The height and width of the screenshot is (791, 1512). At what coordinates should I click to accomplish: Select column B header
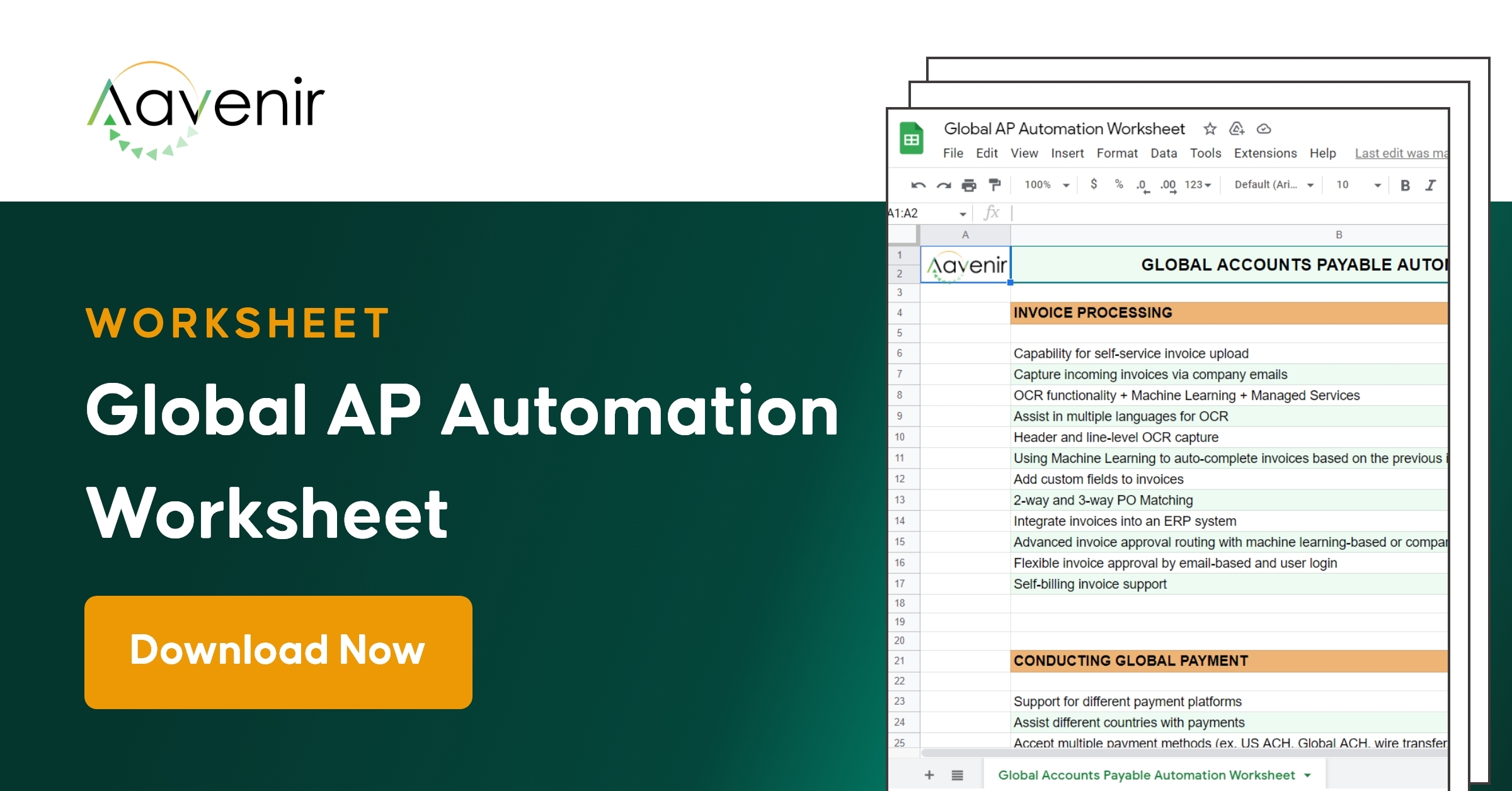click(1229, 235)
